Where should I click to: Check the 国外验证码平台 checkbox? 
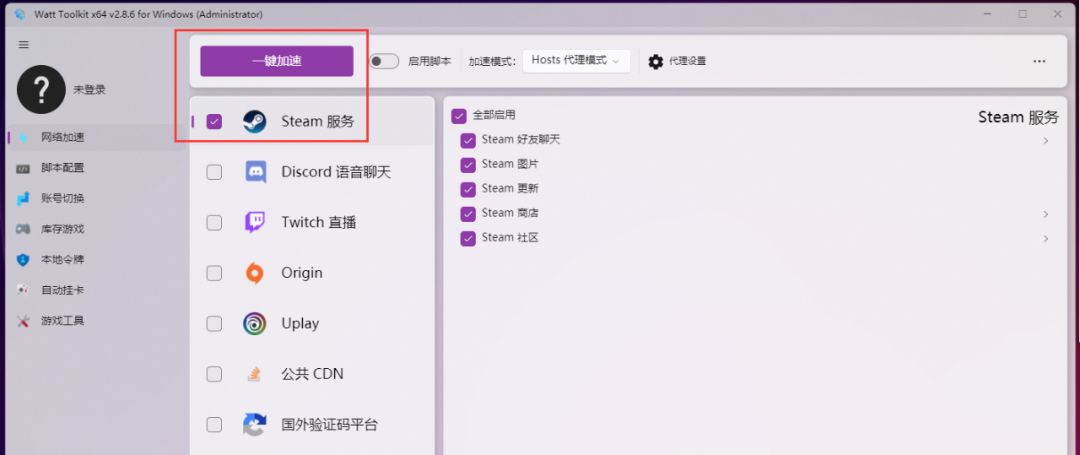[214, 424]
